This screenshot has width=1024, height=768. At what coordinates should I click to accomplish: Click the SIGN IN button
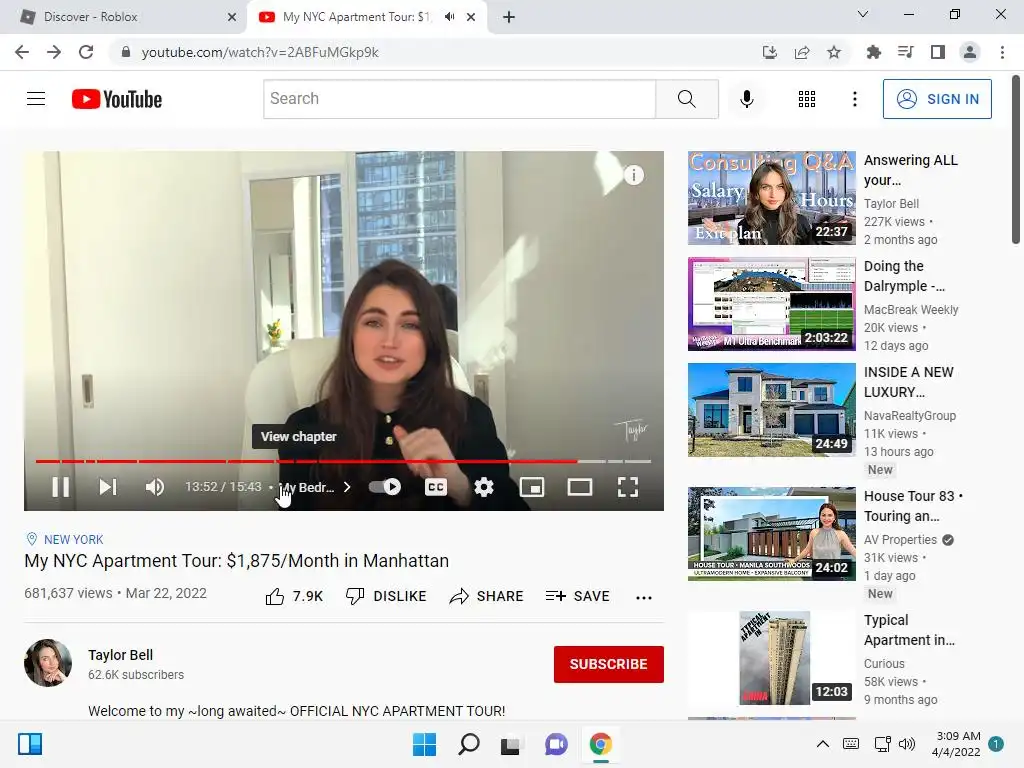tap(937, 99)
